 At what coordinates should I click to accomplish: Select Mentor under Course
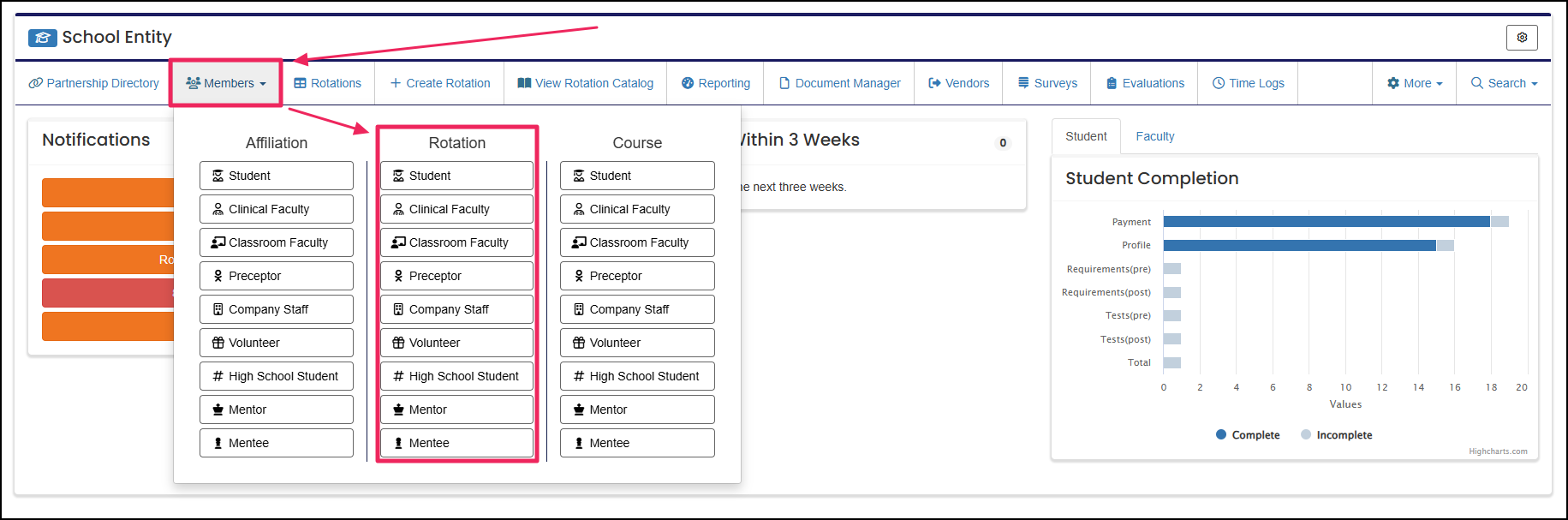coord(637,409)
